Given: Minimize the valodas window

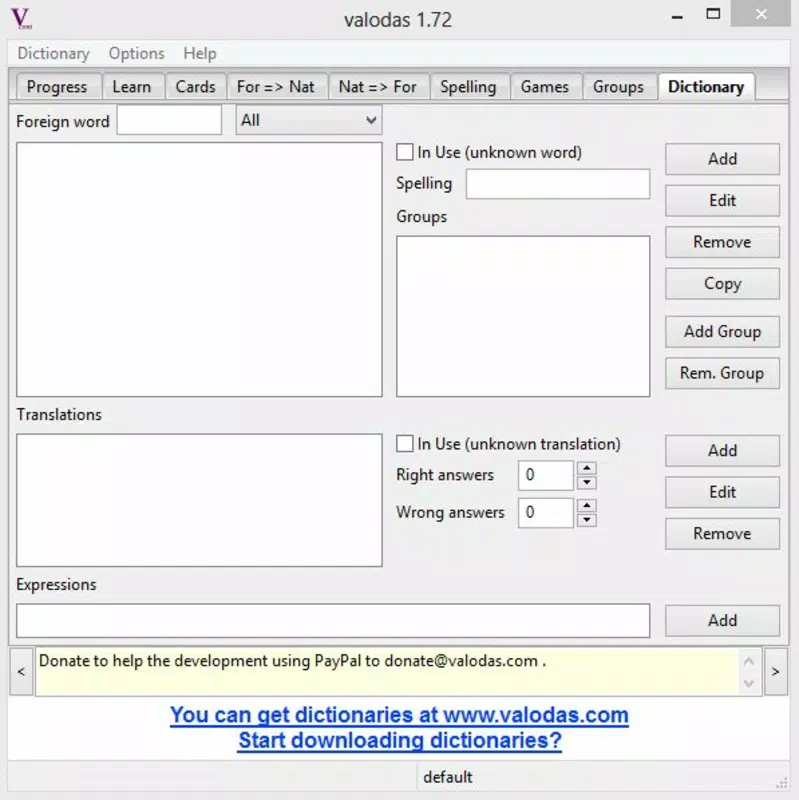Looking at the screenshot, I should click(x=677, y=15).
